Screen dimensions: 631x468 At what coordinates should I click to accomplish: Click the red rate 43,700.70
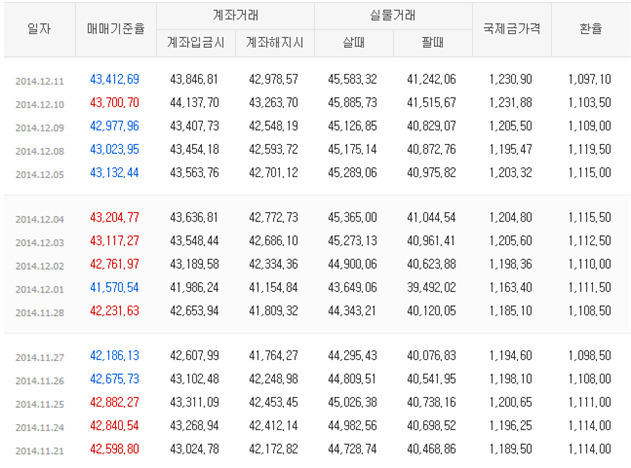115,103
